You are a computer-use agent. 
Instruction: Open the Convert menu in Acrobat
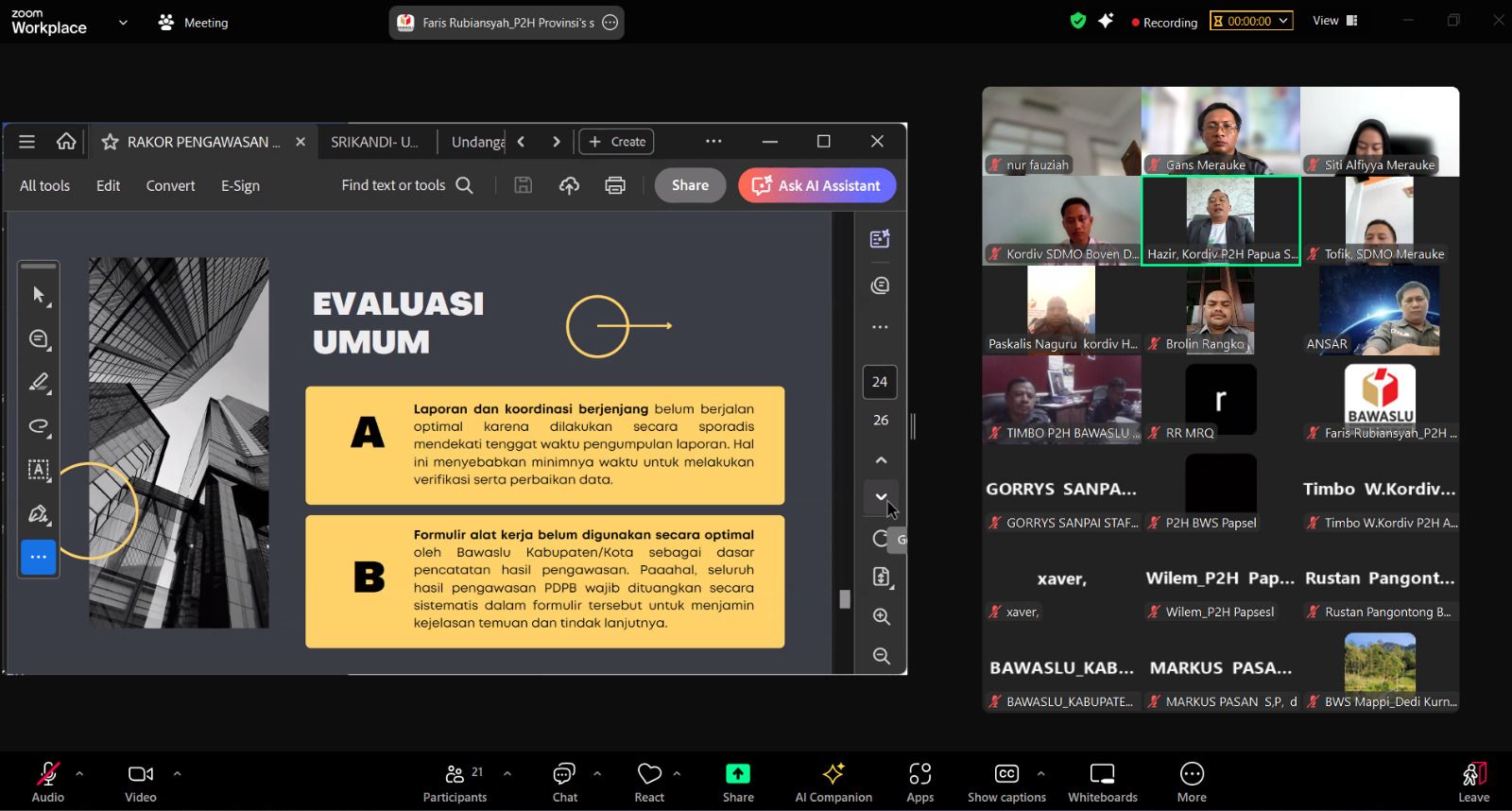click(x=170, y=185)
